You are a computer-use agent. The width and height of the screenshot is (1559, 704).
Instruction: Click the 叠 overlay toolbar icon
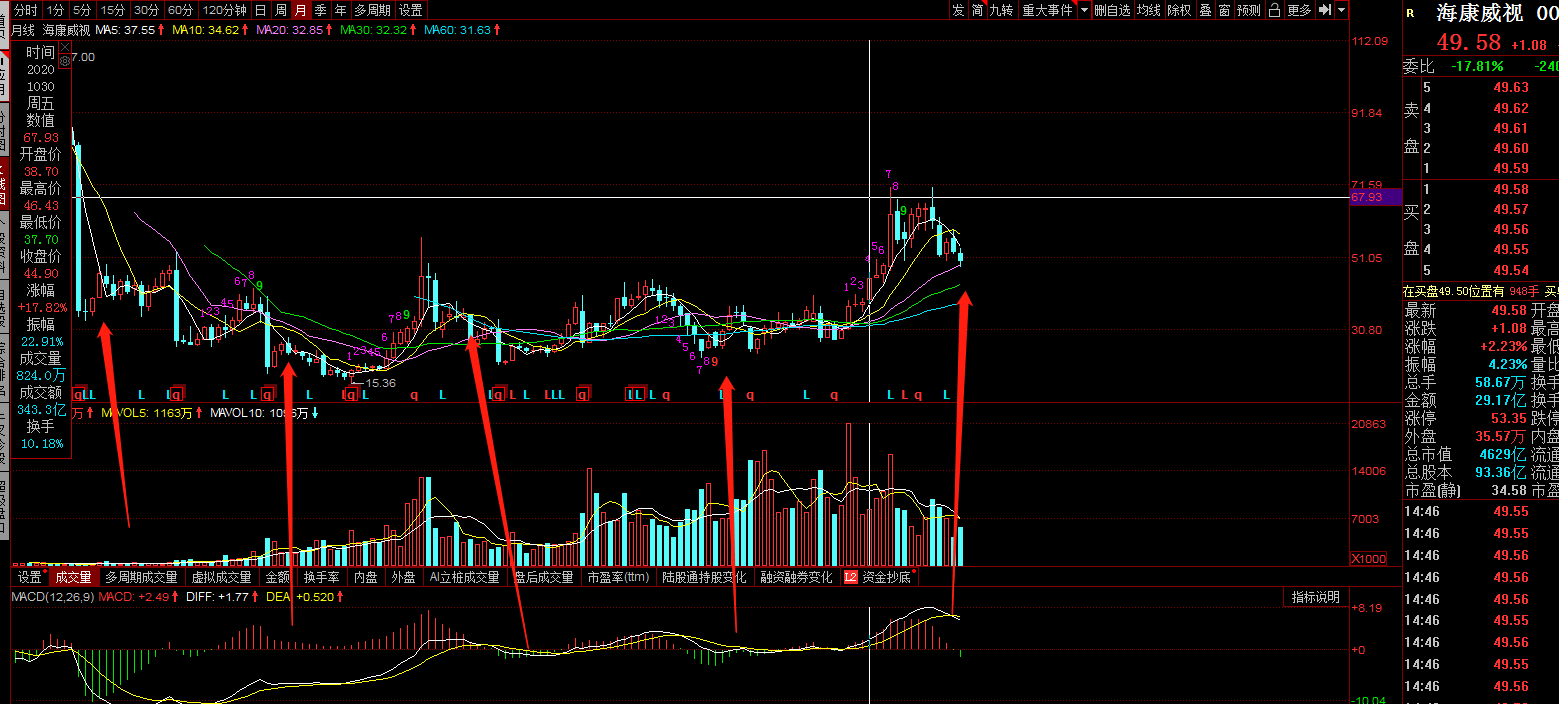tap(1206, 10)
